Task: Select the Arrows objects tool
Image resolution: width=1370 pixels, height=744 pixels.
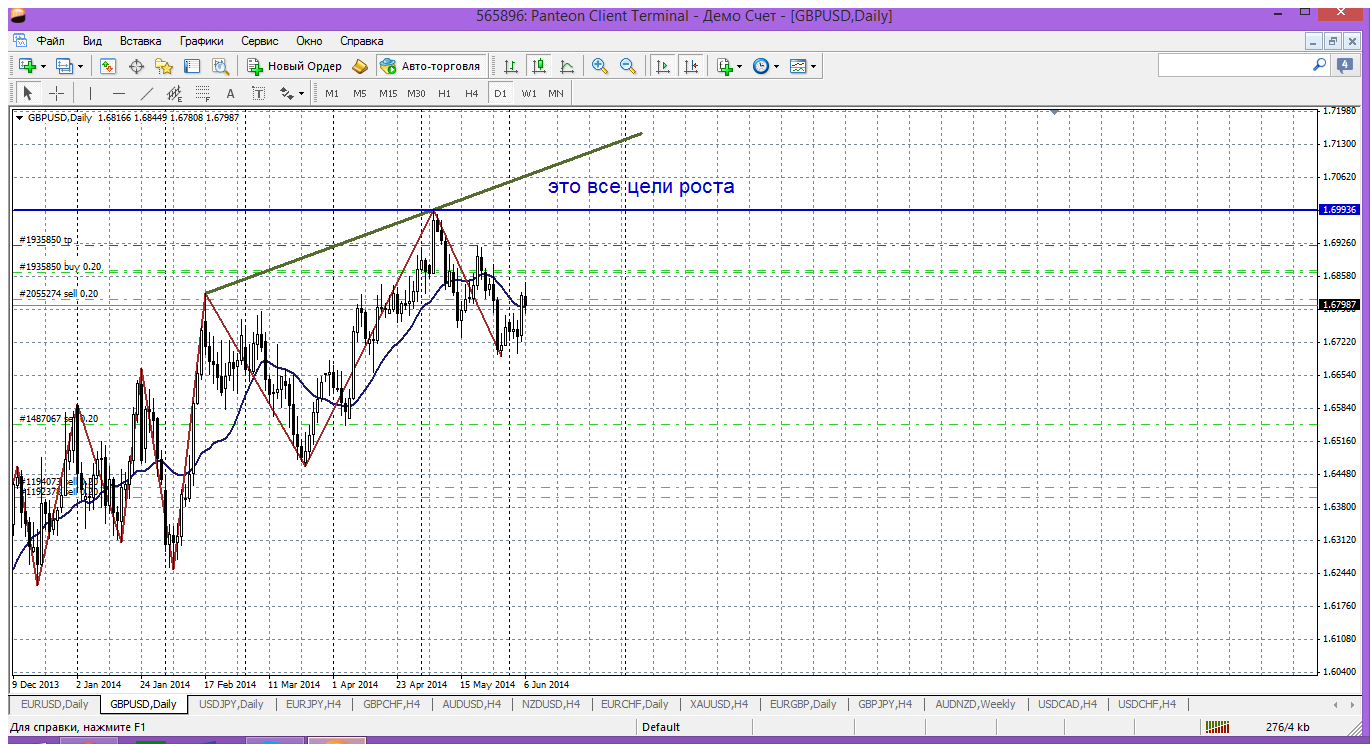Action: coord(286,93)
